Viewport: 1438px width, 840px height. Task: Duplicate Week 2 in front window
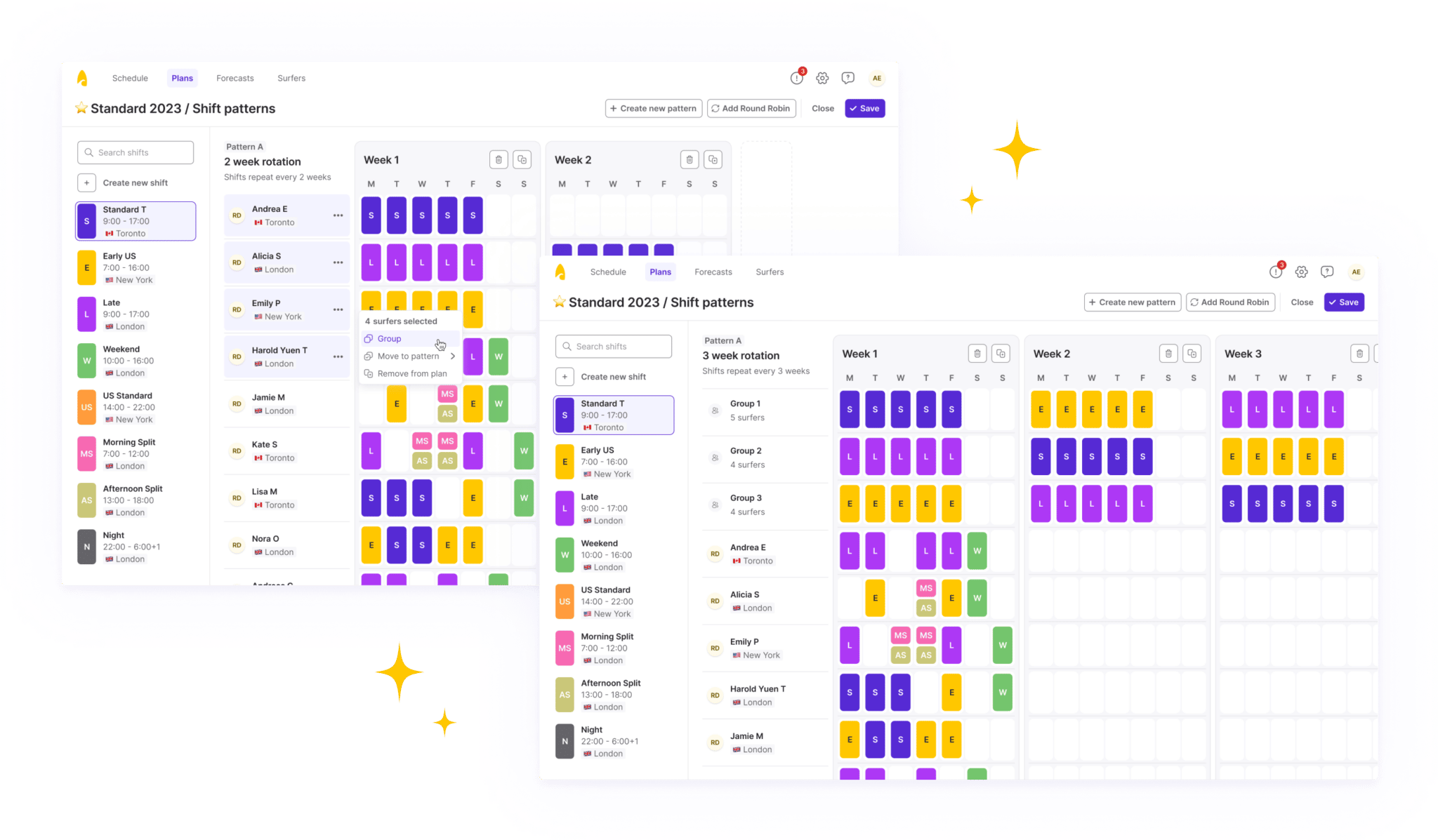click(x=1192, y=353)
